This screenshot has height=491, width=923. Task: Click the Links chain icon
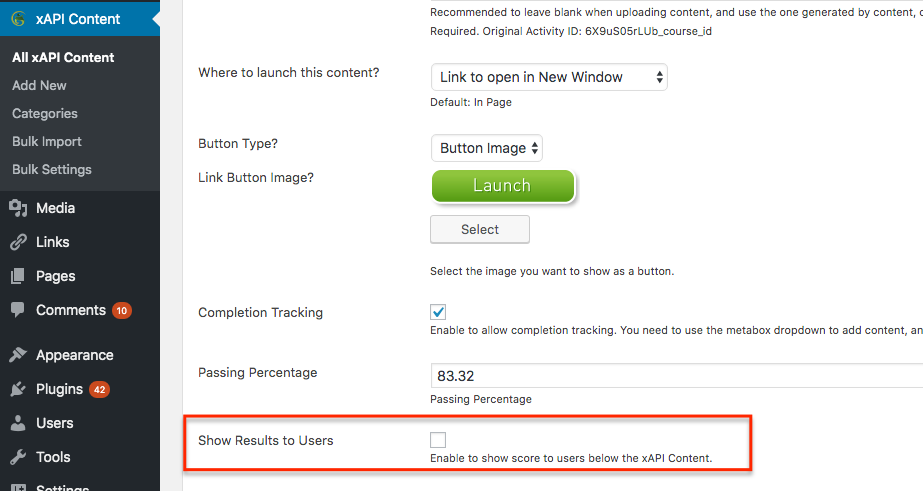click(x=18, y=242)
